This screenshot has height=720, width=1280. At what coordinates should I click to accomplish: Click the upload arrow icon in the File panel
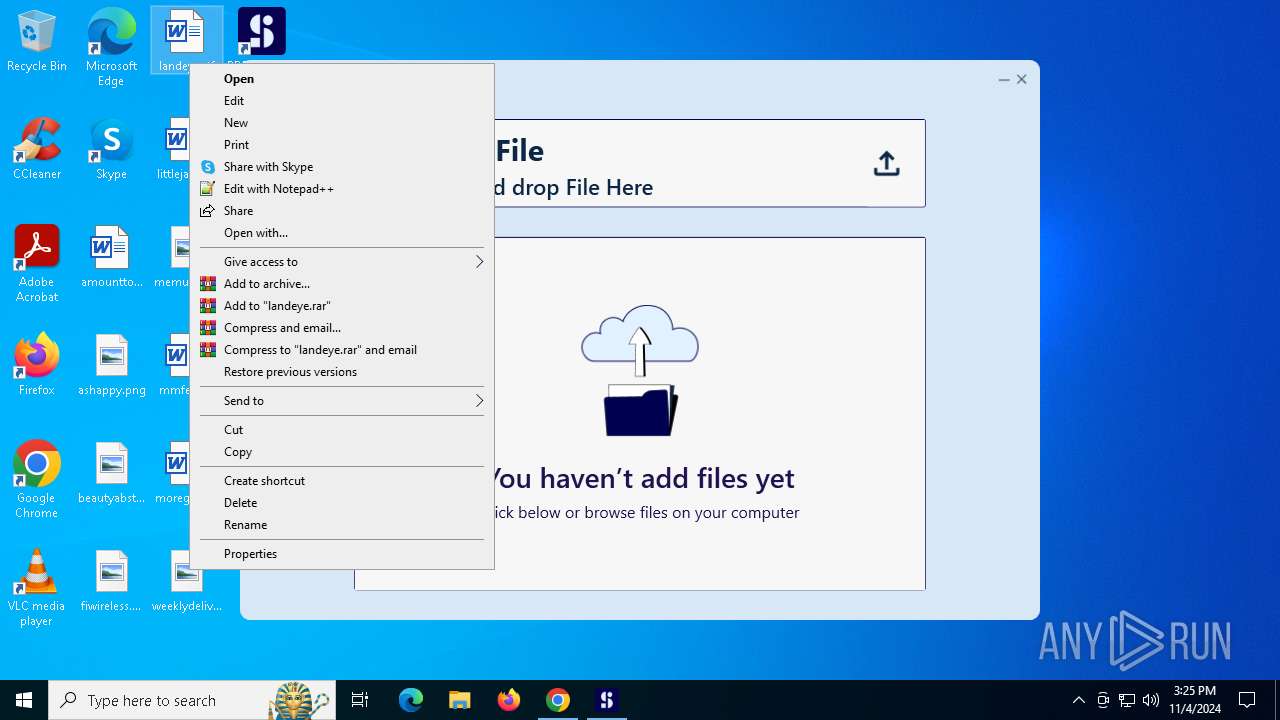click(886, 164)
